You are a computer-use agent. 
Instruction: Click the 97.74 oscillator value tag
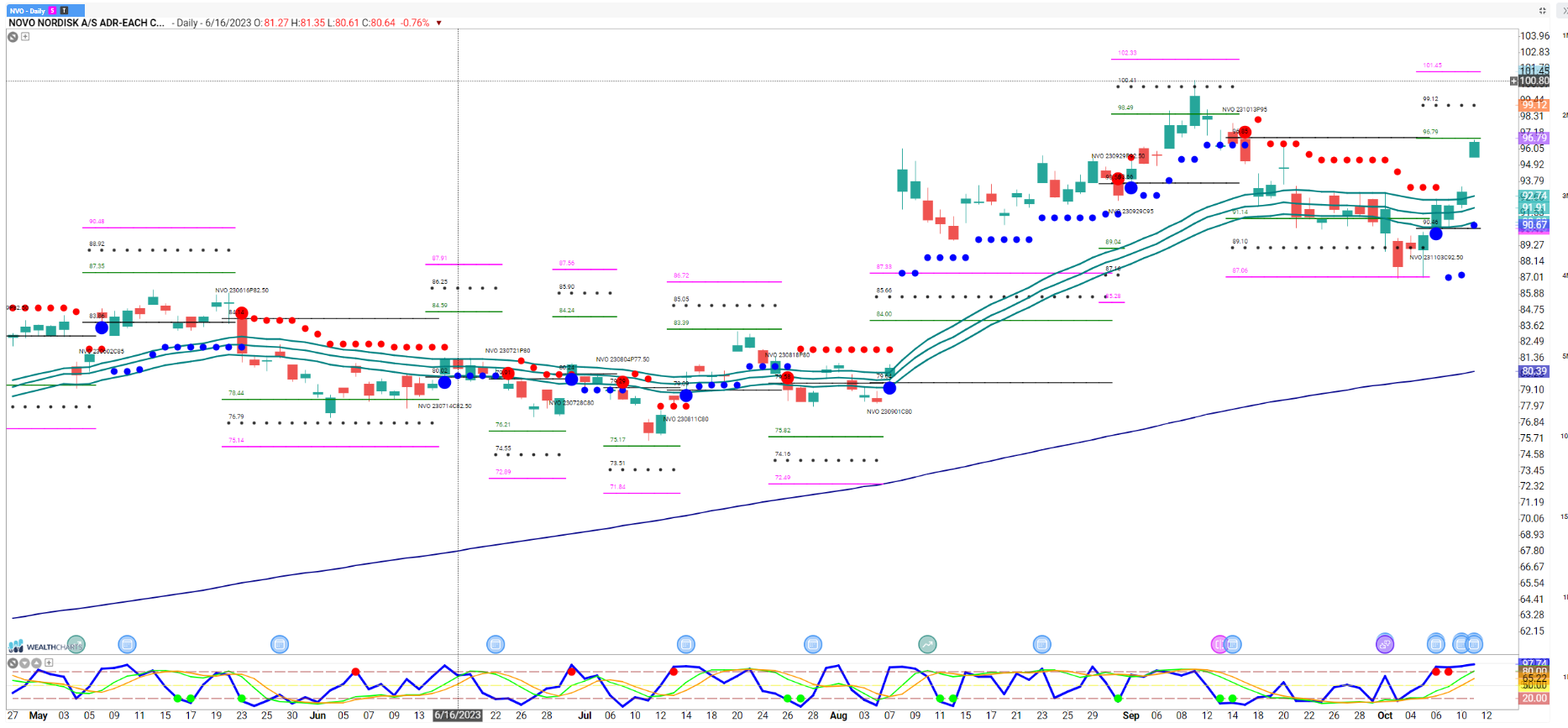click(1534, 663)
